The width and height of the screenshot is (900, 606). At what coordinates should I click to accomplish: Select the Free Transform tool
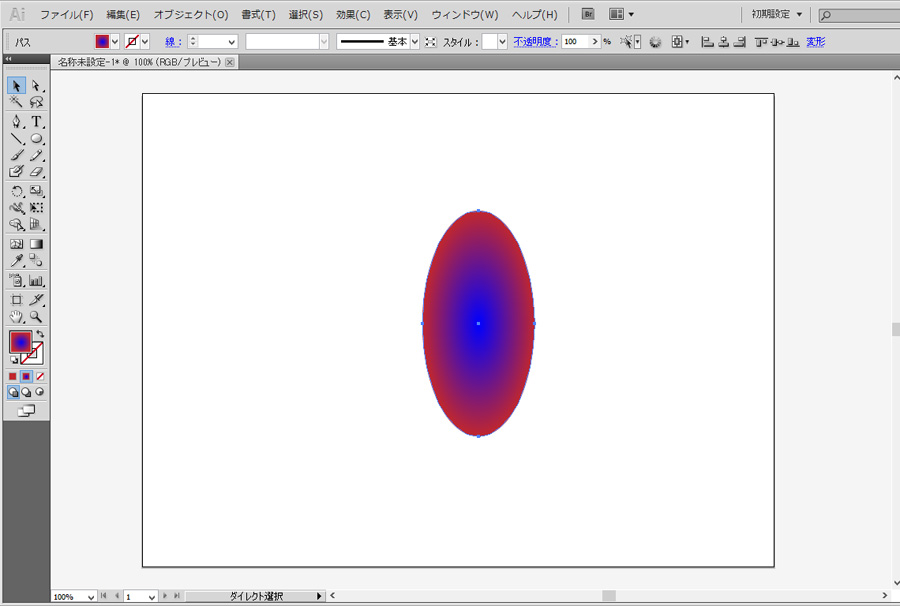coord(36,208)
